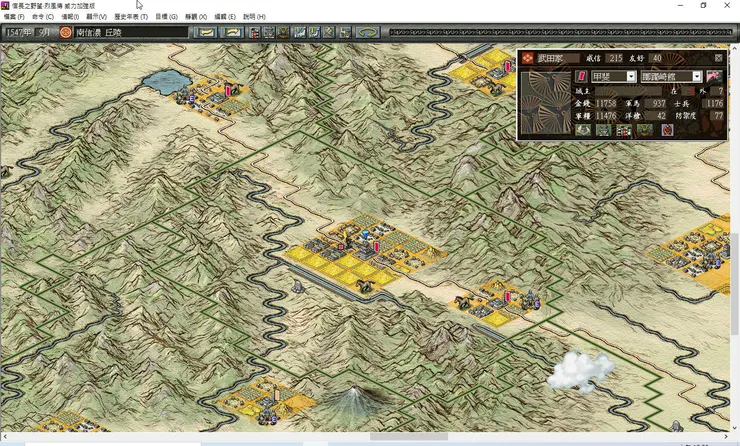Click the fan-pattern portrait in the clan panel
740x446 pixels.
(545, 103)
